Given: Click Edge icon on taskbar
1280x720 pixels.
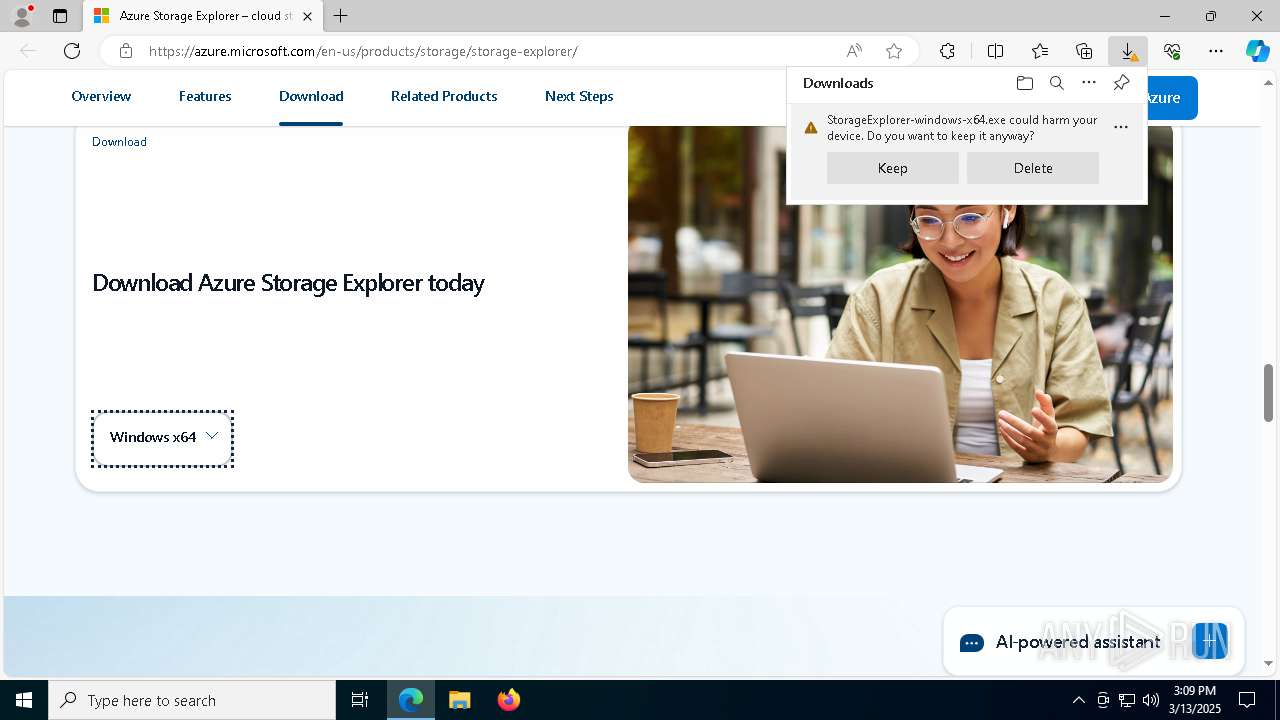Looking at the screenshot, I should [411, 700].
